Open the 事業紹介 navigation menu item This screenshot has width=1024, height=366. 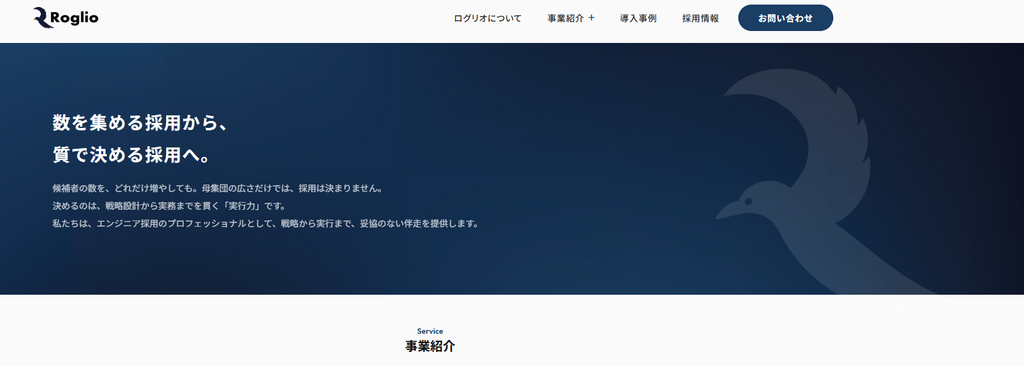(x=566, y=18)
